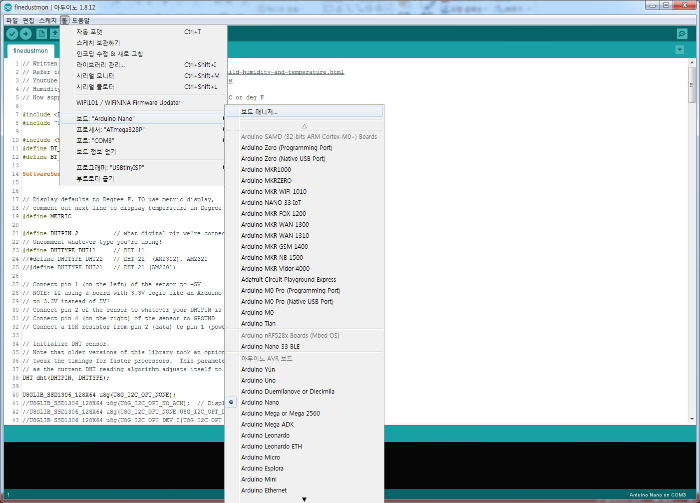700x503 pixels.
Task: Click the New sketch document icon
Action: pyautogui.click(x=42, y=33)
